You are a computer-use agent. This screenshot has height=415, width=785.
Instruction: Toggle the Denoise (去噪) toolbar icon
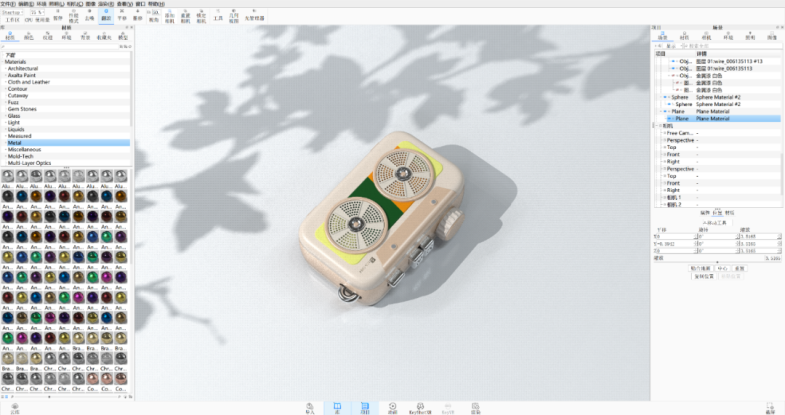point(90,16)
